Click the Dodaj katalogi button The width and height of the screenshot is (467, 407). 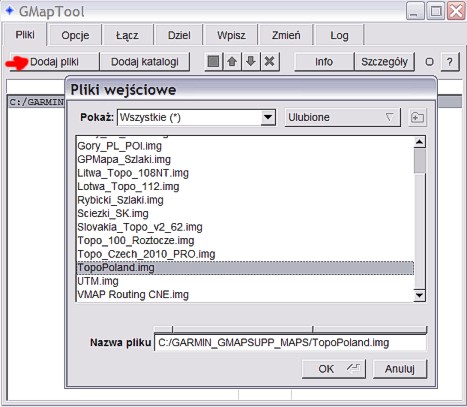point(145,62)
